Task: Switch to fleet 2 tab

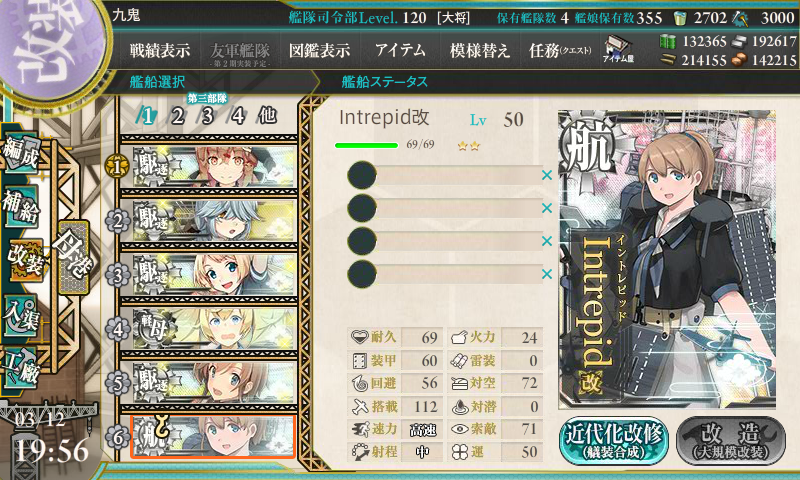Action: pyautogui.click(x=178, y=116)
